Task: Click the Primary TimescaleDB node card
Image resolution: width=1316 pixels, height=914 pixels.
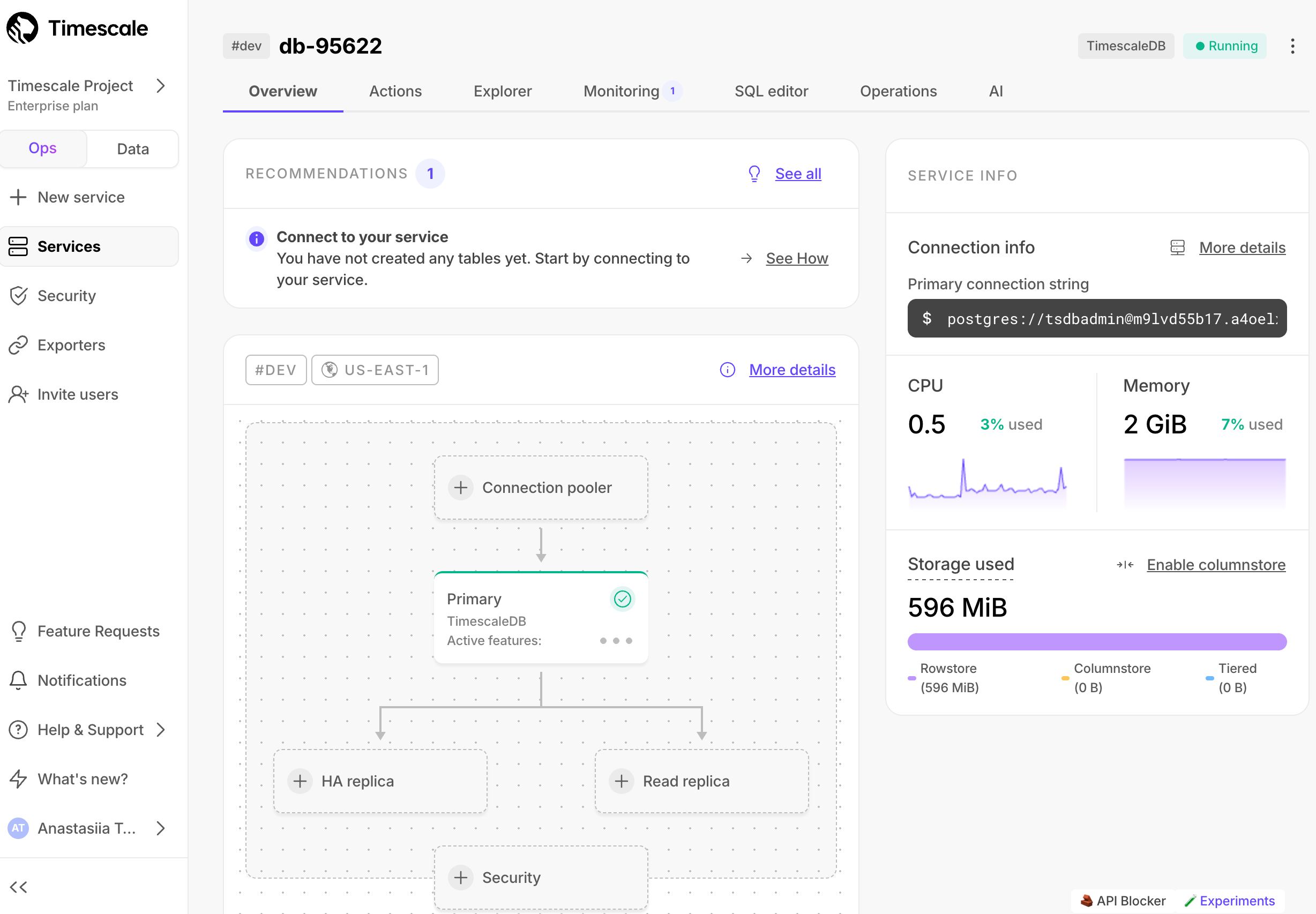Action: click(x=541, y=618)
